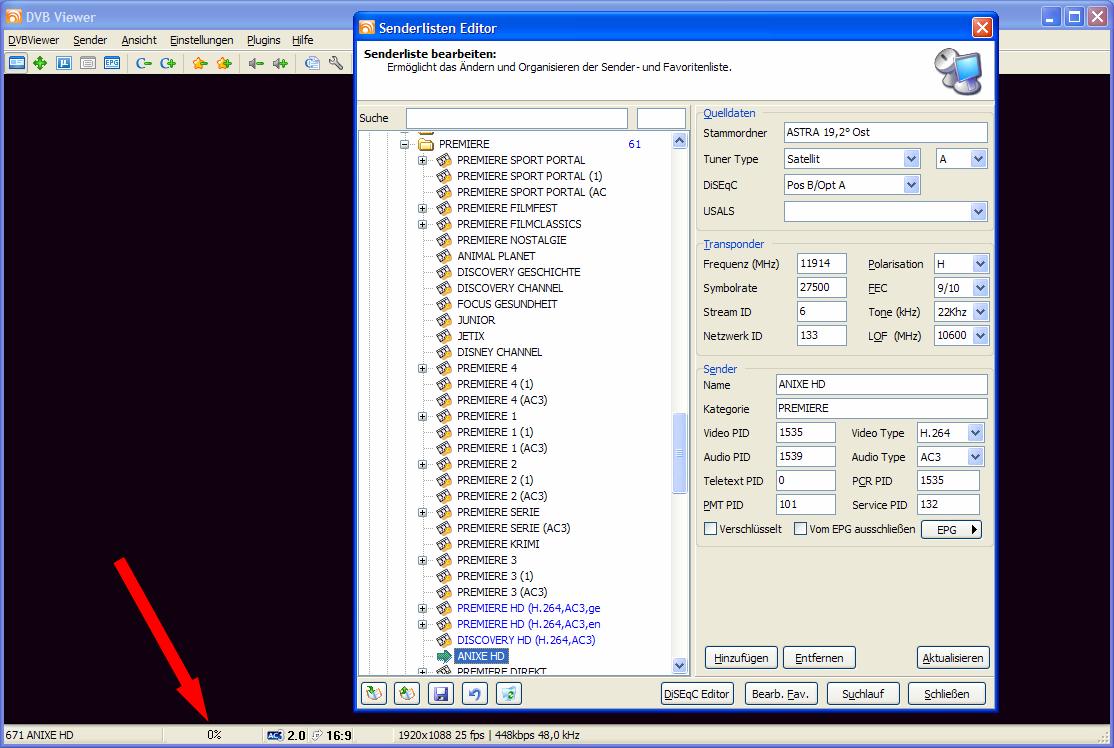1114x748 pixels.
Task: Open the Einstellungen menu
Action: point(202,40)
